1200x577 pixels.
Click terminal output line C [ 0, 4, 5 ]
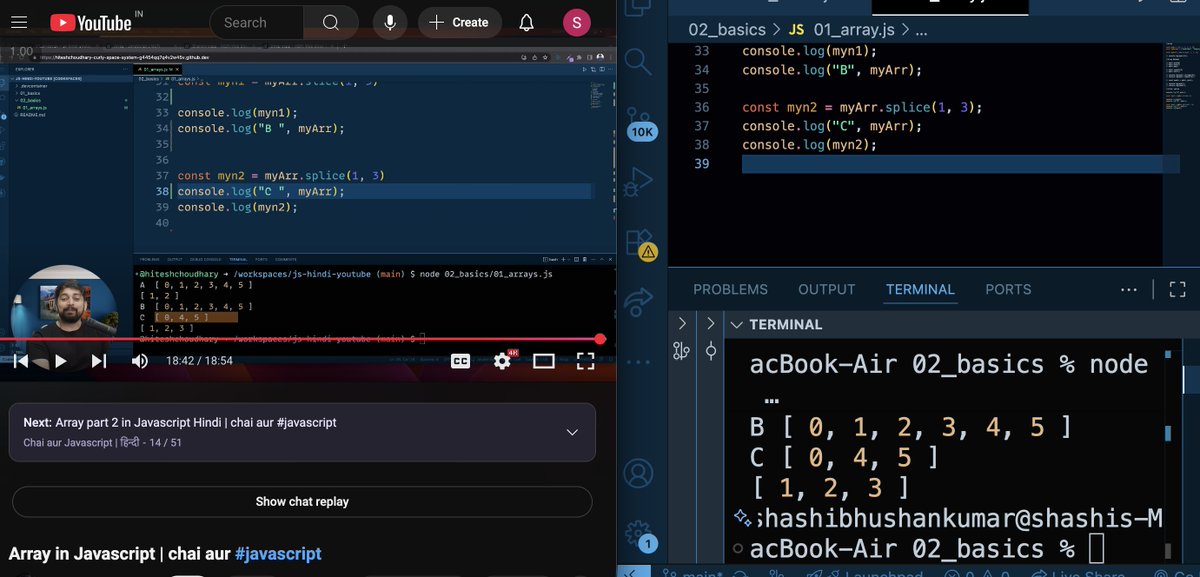coord(845,458)
